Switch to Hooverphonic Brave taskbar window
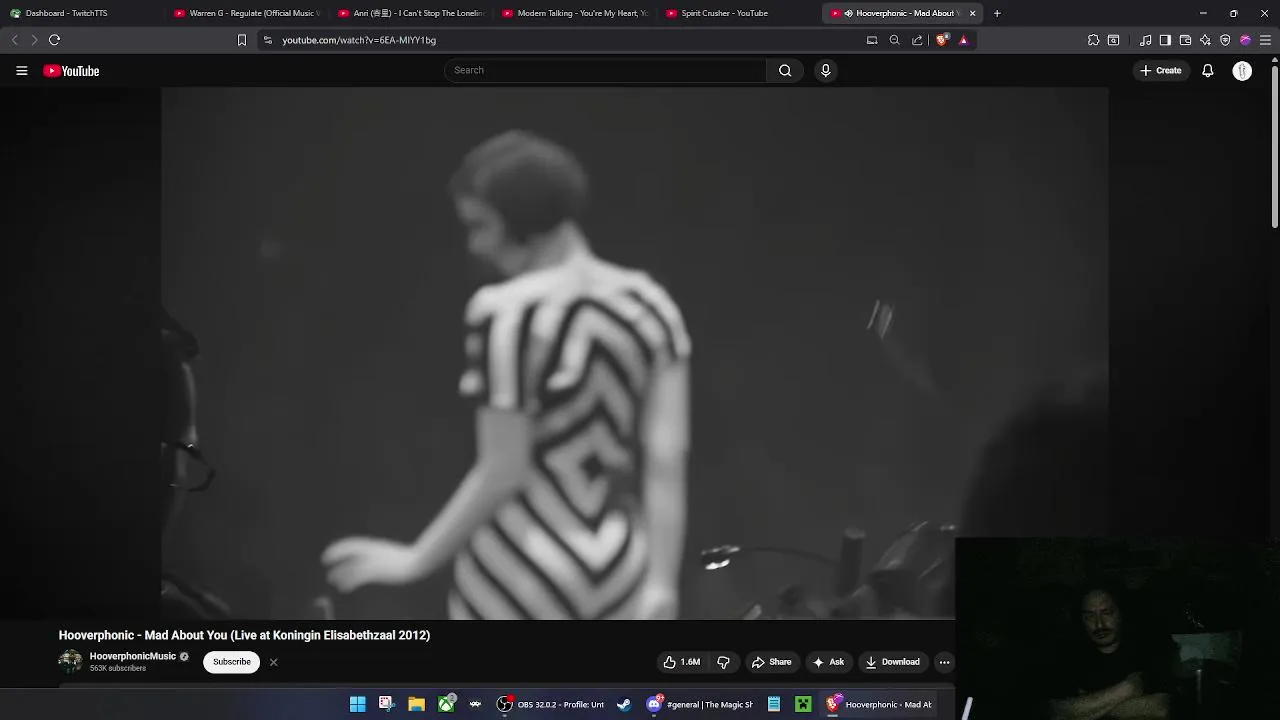This screenshot has width=1280, height=720. (x=879, y=704)
